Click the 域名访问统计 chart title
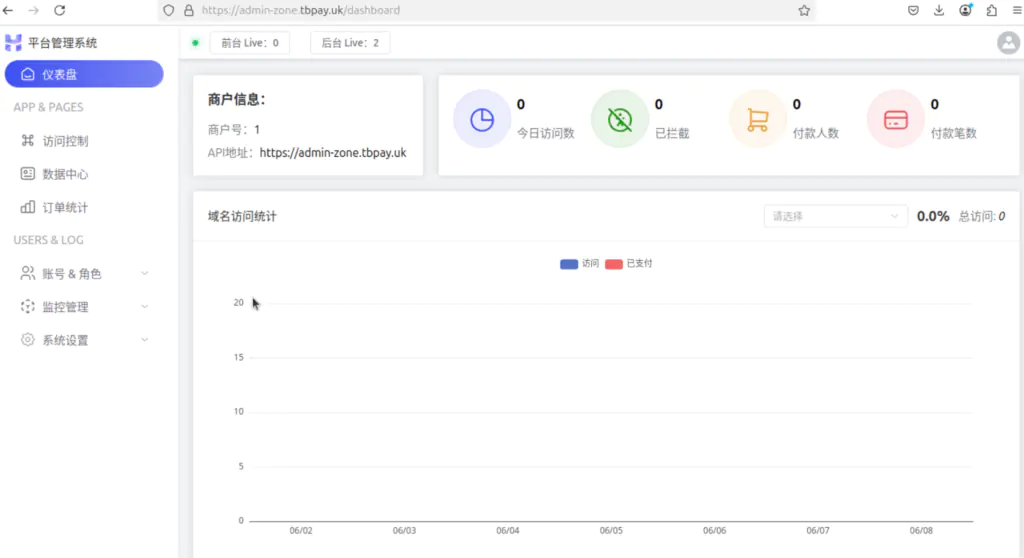Image resolution: width=1024 pixels, height=558 pixels. click(x=242, y=216)
